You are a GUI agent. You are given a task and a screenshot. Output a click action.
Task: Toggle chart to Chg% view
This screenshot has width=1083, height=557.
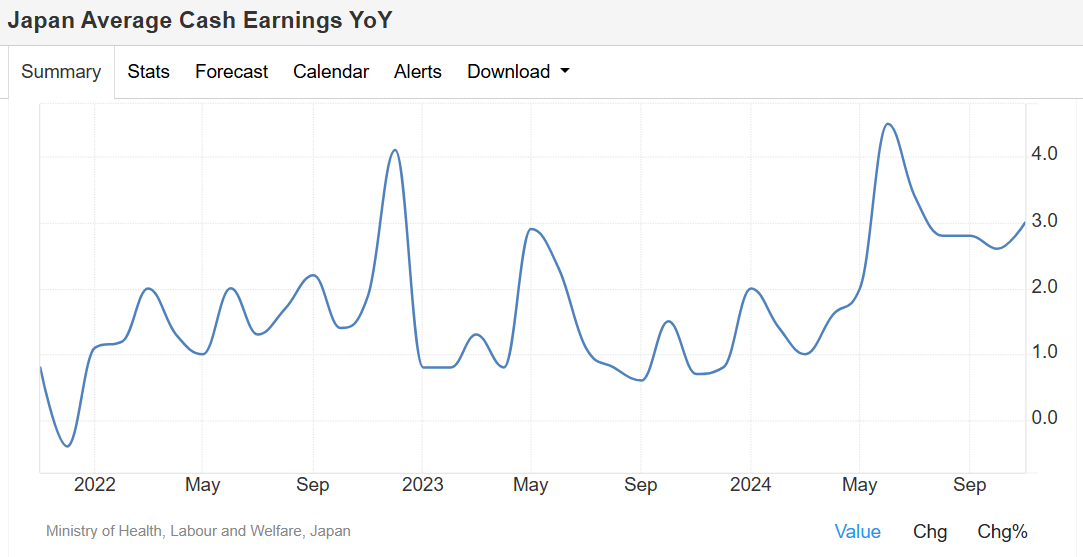[1002, 532]
